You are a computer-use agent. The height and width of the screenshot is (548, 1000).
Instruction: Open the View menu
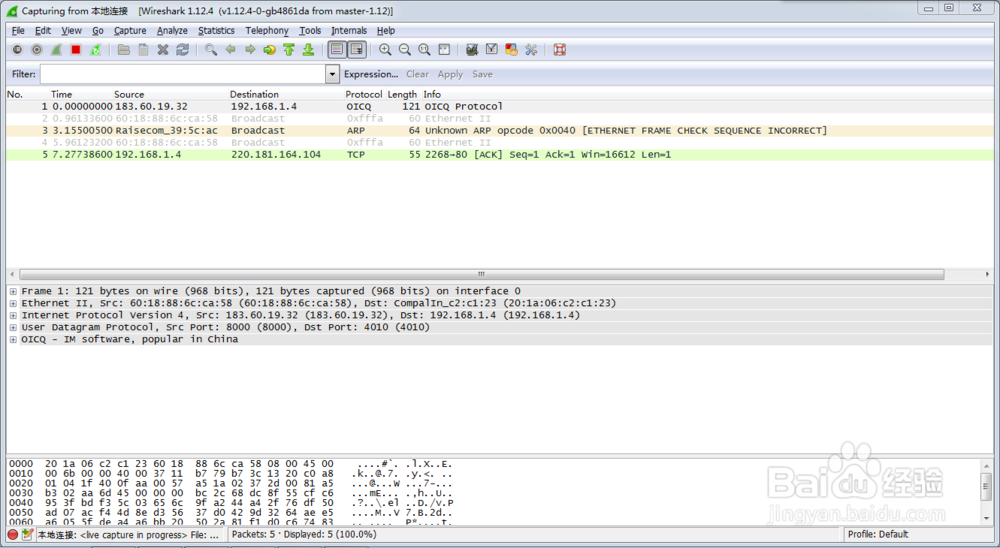(71, 31)
